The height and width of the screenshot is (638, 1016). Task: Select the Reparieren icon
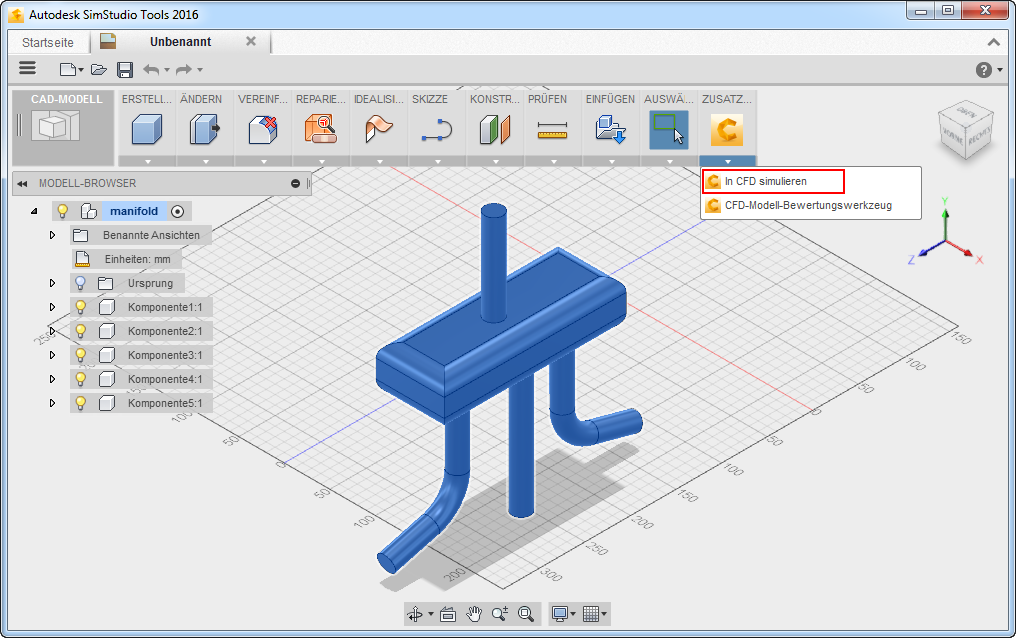click(321, 129)
